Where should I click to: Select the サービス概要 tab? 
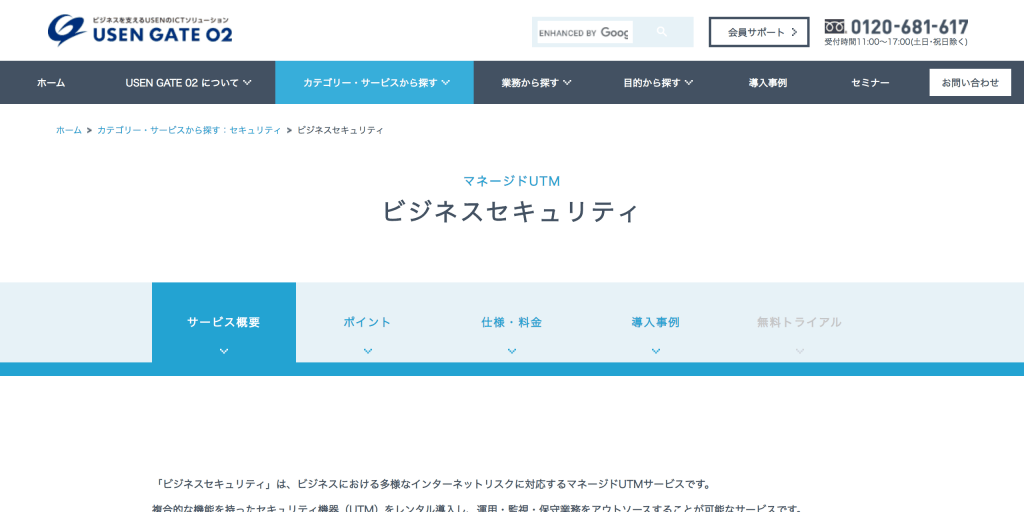[223, 323]
